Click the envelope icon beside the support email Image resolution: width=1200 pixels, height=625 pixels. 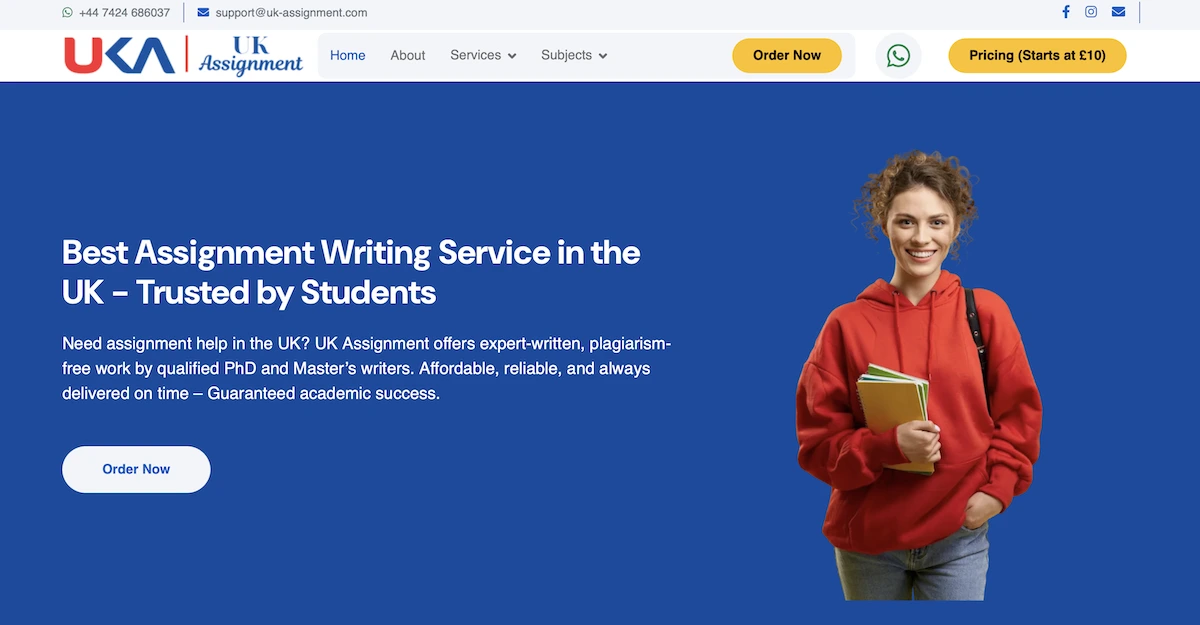point(203,13)
